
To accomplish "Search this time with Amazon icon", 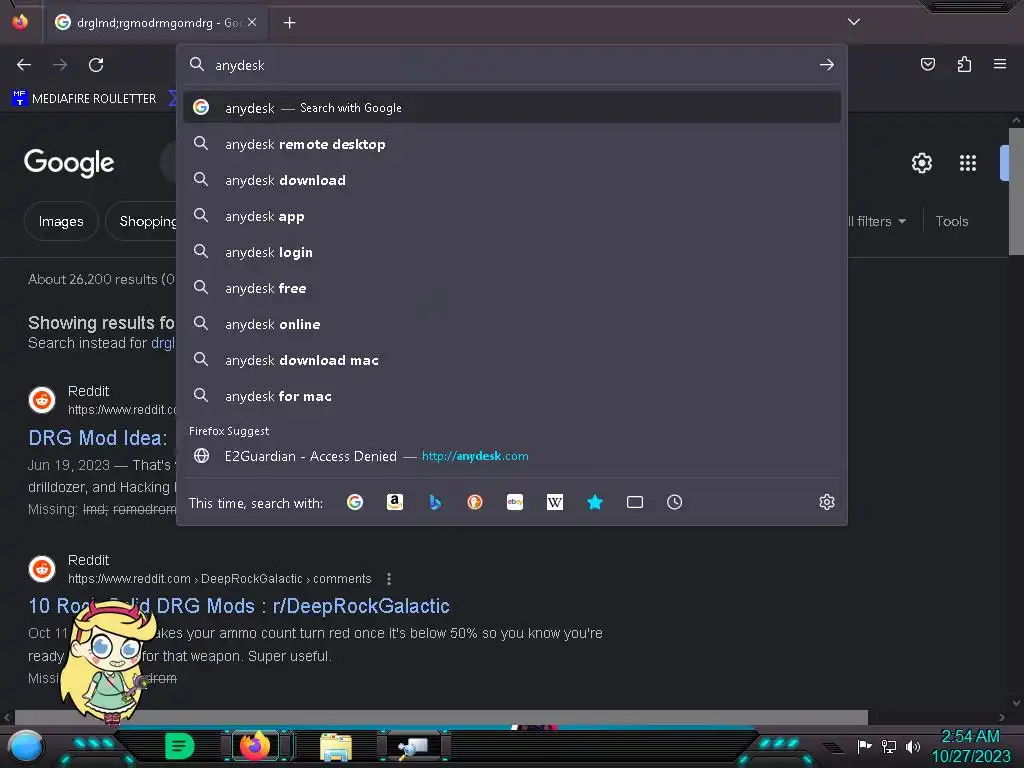I will click(394, 502).
